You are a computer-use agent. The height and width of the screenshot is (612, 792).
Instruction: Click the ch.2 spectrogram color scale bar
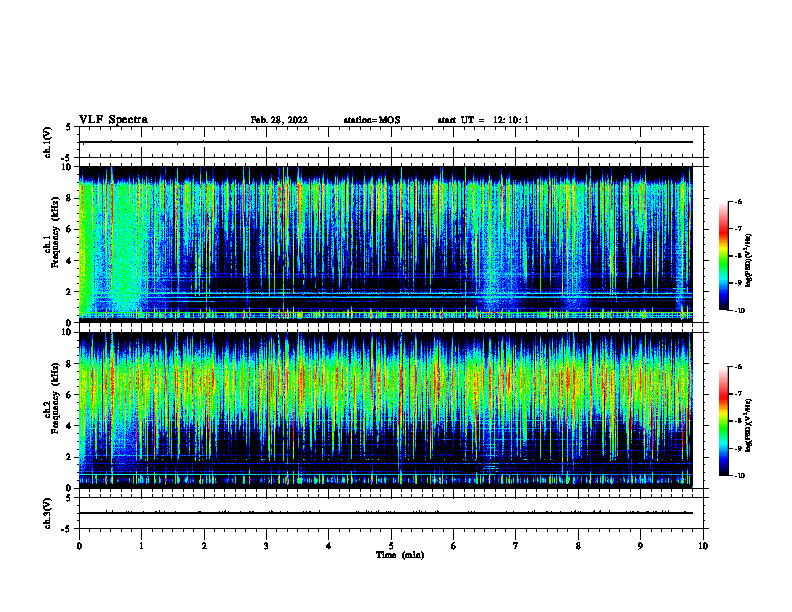pyautogui.click(x=724, y=421)
